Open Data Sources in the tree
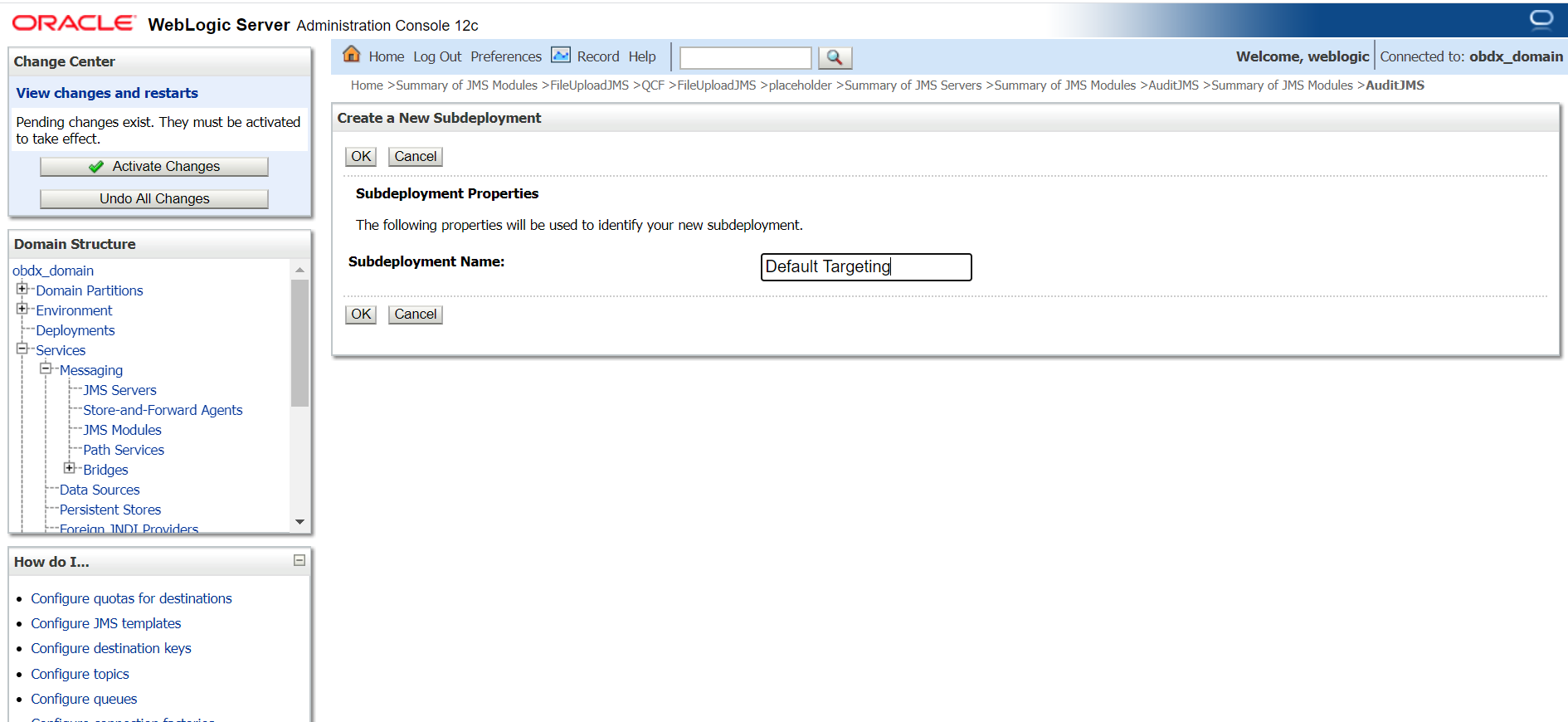This screenshot has height=722, width=1568. (100, 490)
